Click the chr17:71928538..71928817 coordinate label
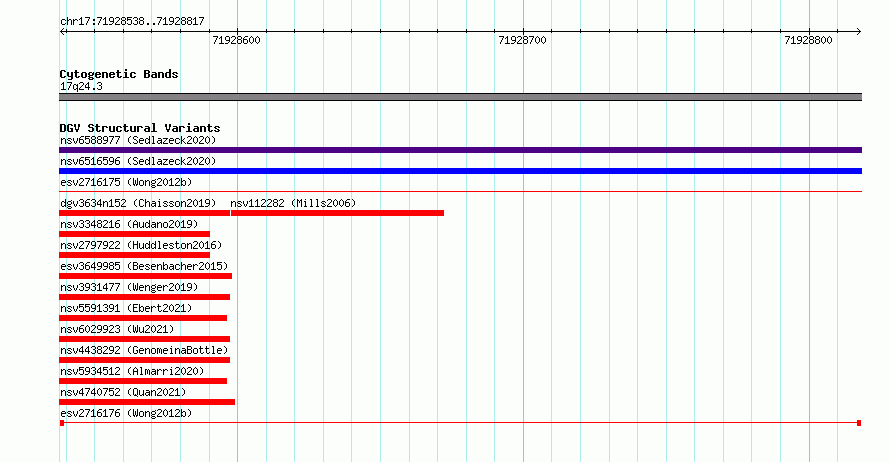This screenshot has width=890, height=462. pos(132,21)
